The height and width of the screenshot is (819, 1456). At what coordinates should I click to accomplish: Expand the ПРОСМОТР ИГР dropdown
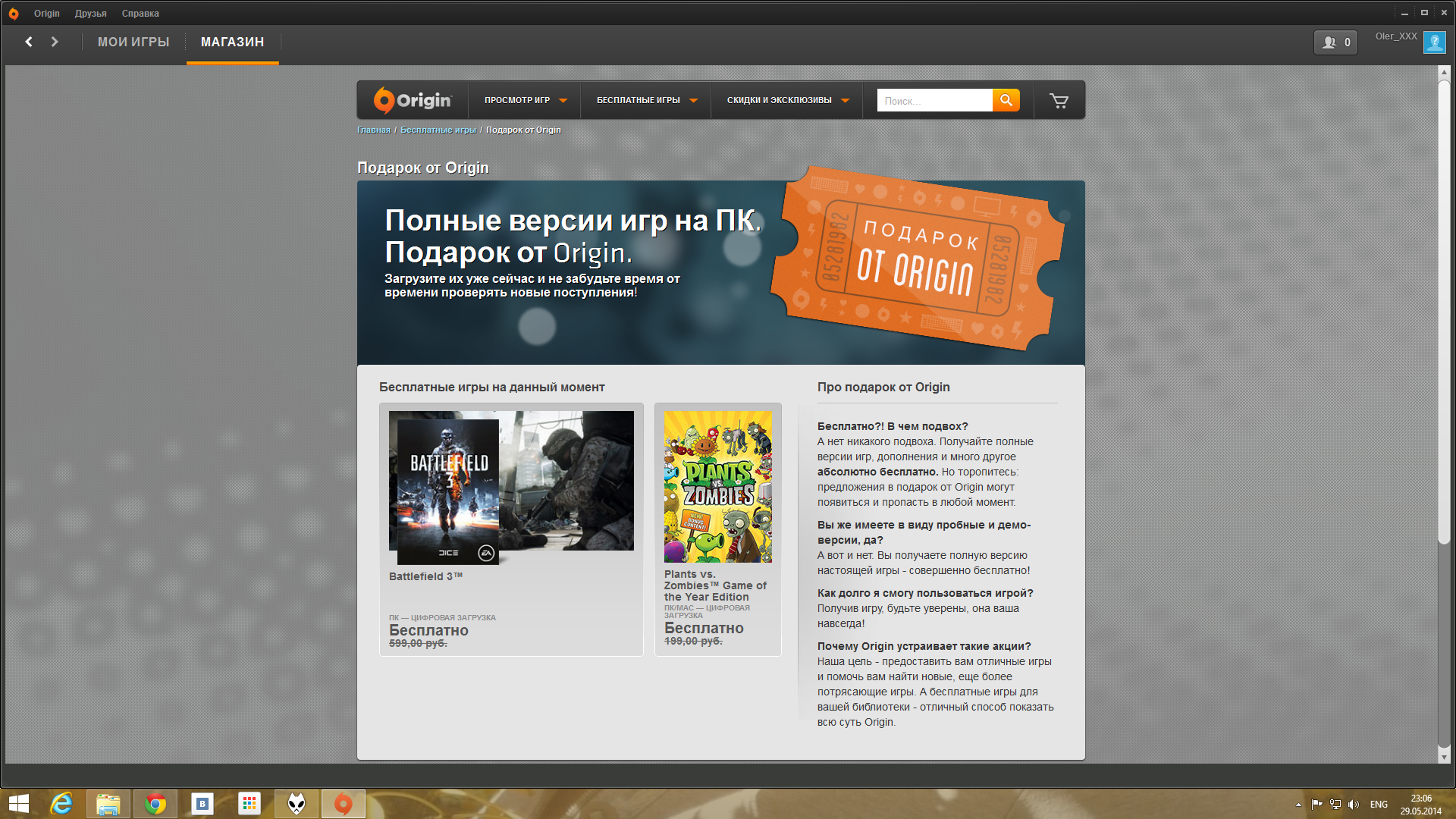click(x=526, y=100)
